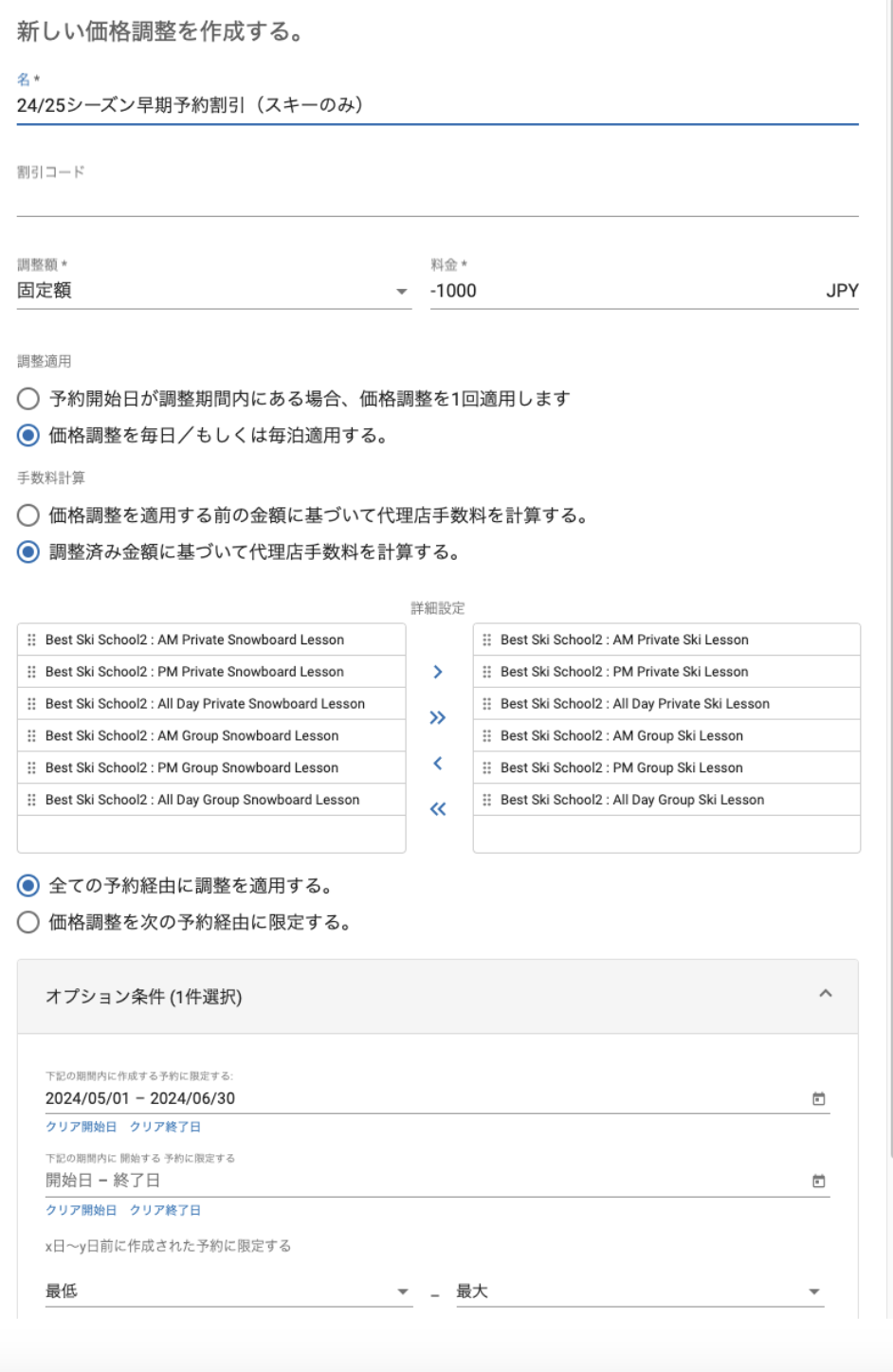Viewport: 893px width, 1372px height.
Task: Select commission based on adjusted amount
Action: (28, 552)
